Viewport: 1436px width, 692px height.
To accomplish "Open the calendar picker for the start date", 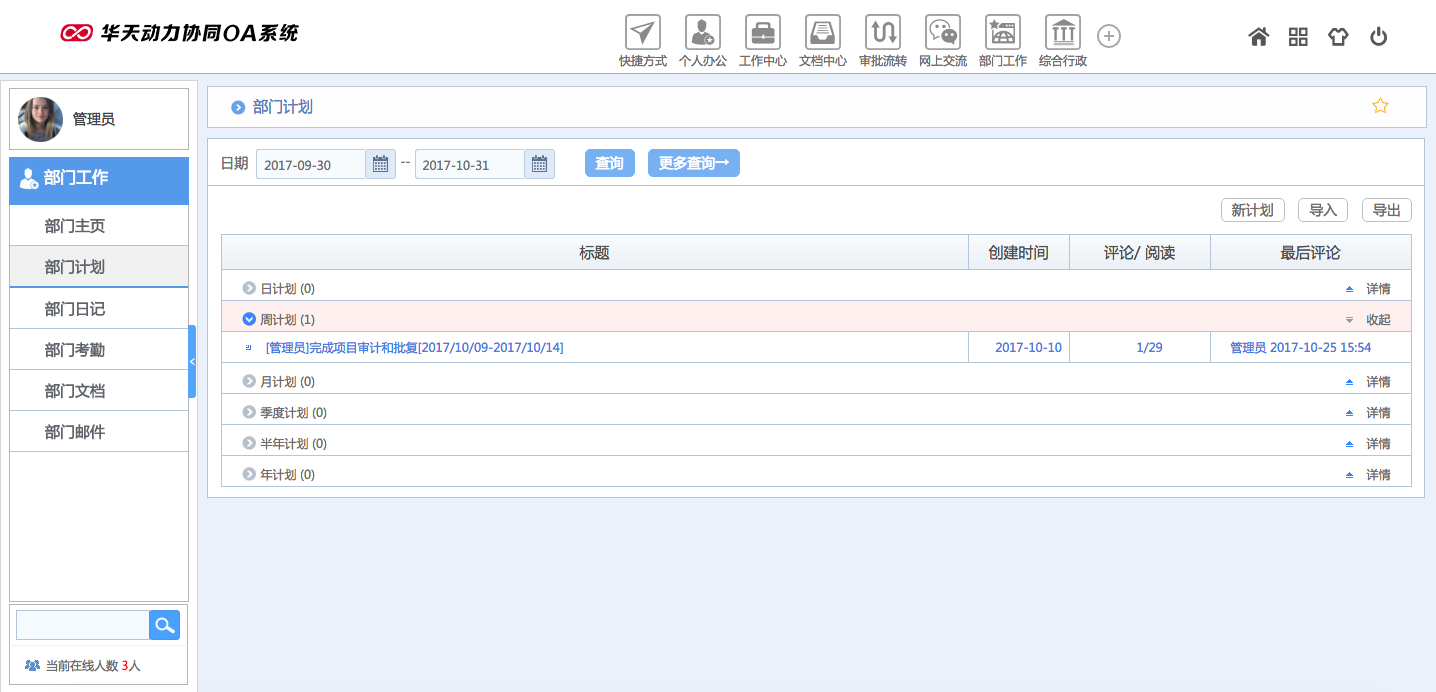I will tap(380, 163).
